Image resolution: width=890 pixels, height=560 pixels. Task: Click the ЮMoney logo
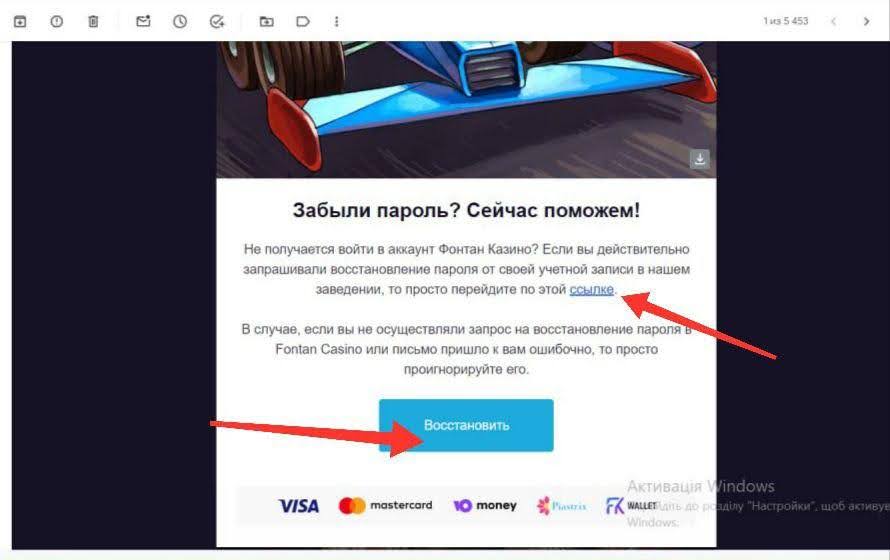click(485, 505)
